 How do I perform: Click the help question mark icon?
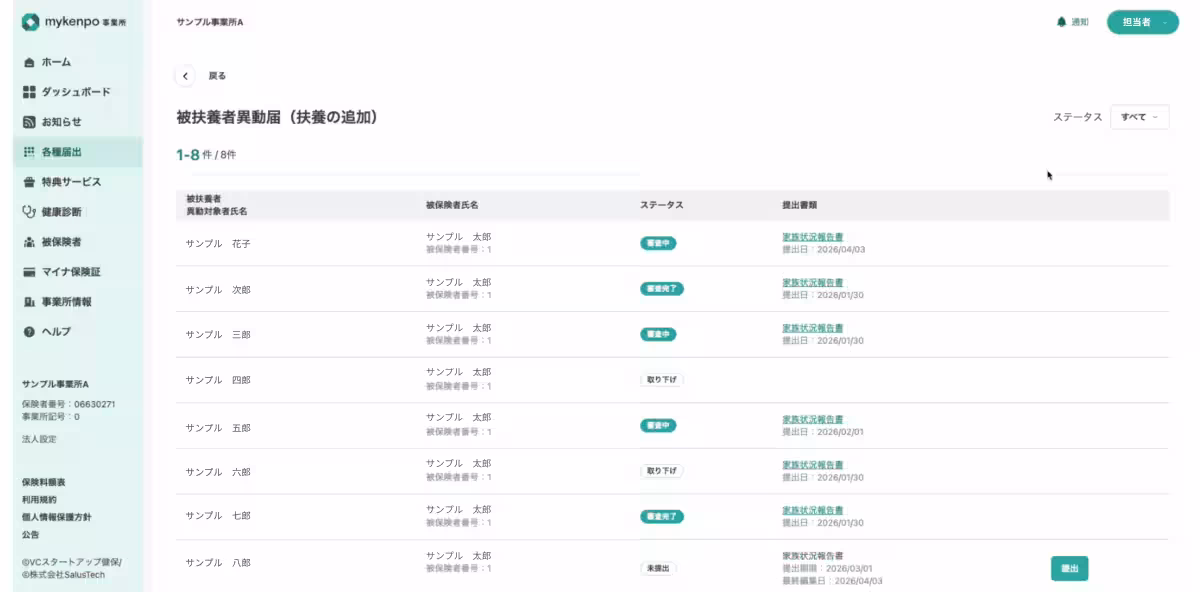pyautogui.click(x=29, y=332)
